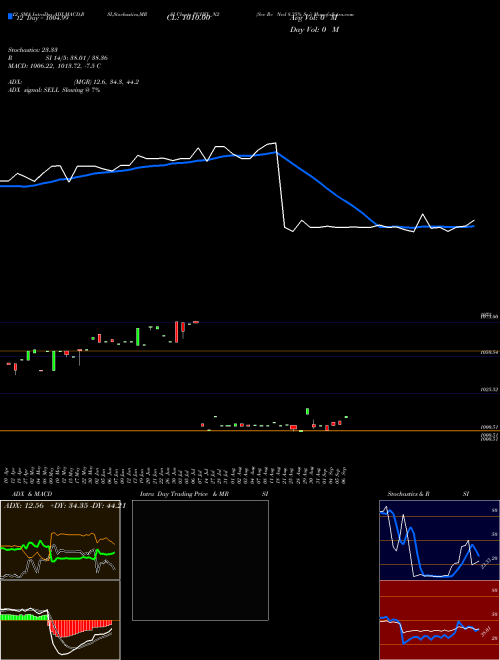Click the (MGR) 12.6, 34.3, 44.2 values

106,82
